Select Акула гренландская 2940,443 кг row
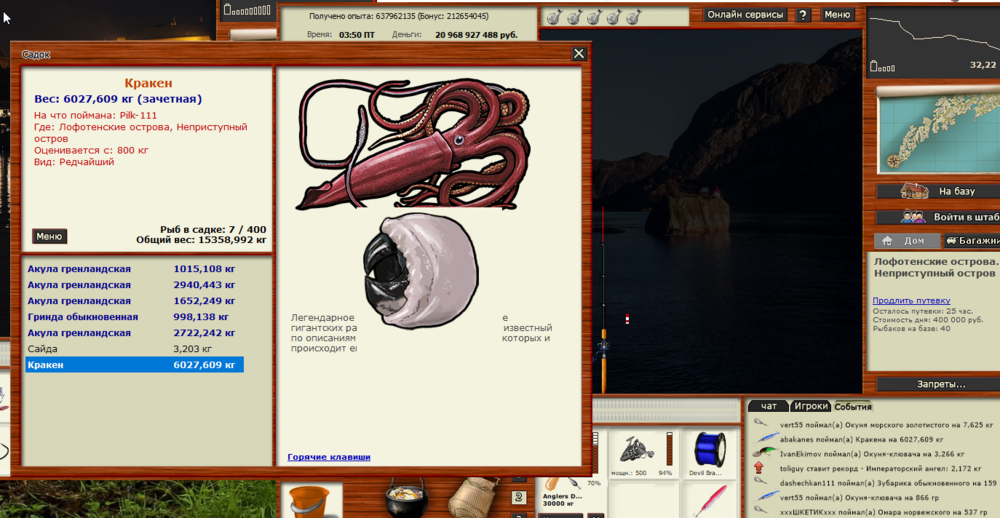1000x518 pixels. pos(135,285)
